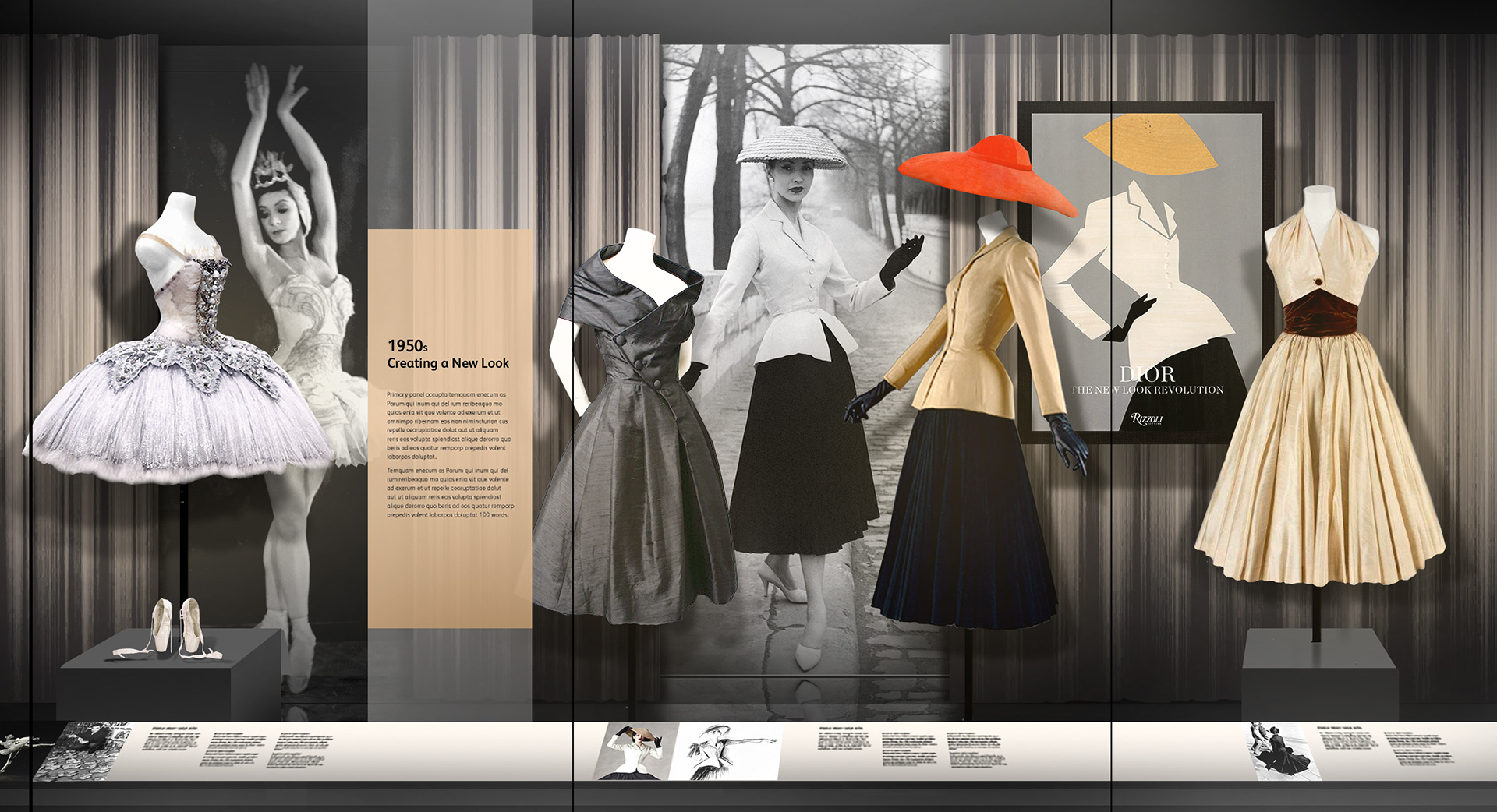
Task: Click the paragraph ending "doluptat 100 words."
Action: click(x=451, y=493)
